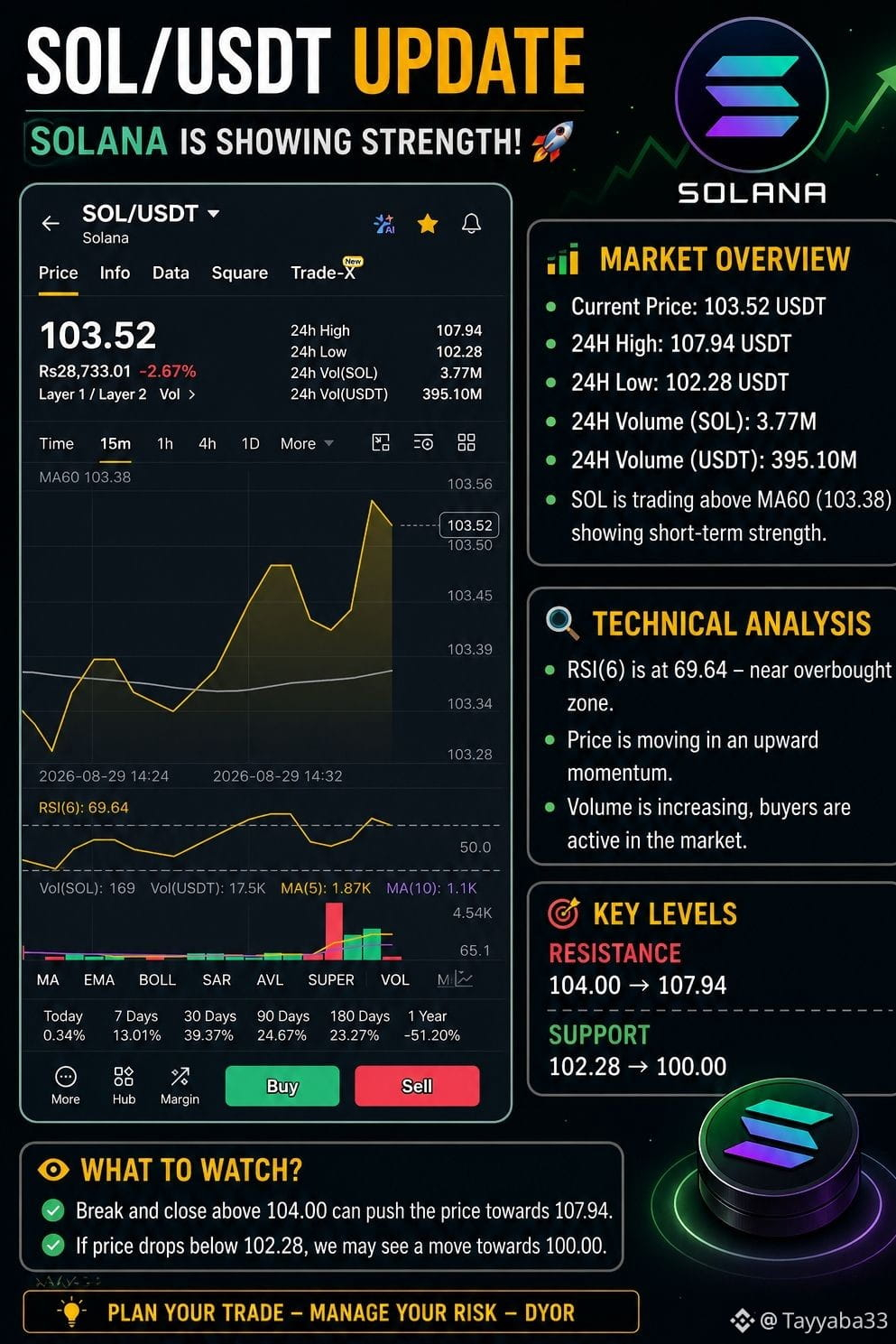Select the 1h chart interval
The height and width of the screenshot is (1344, 896).
point(165,443)
